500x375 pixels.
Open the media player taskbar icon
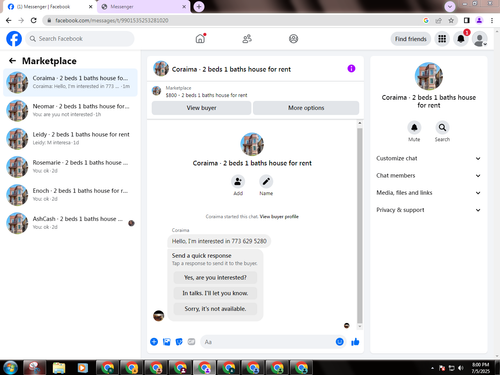coord(82,368)
